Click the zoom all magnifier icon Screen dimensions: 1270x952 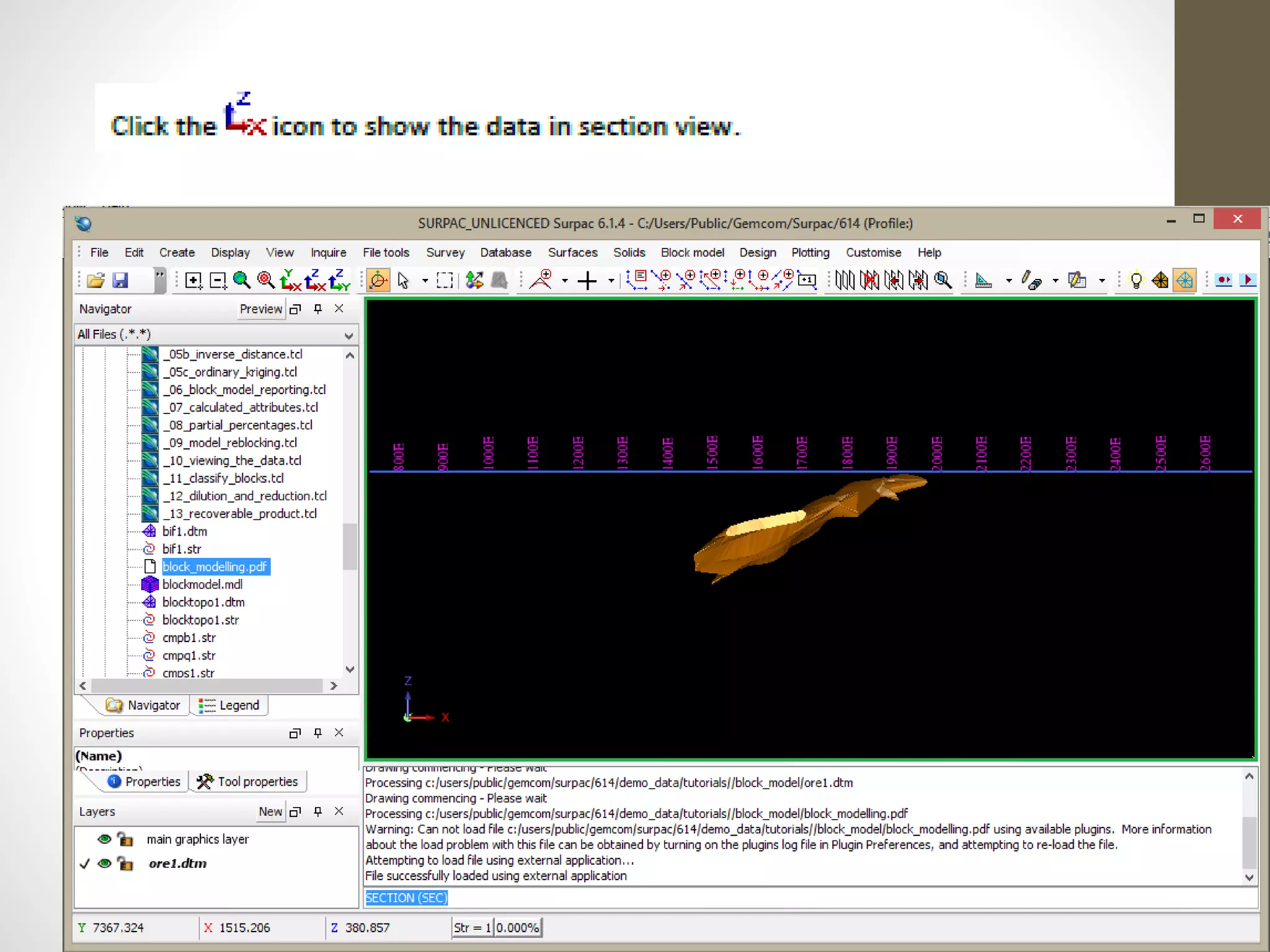(x=242, y=280)
